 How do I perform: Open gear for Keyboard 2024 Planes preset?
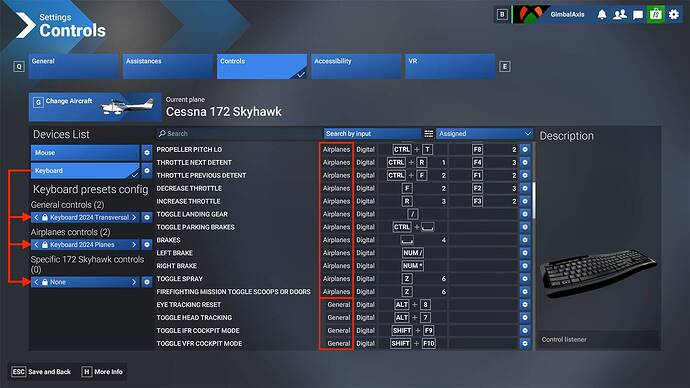(147, 245)
